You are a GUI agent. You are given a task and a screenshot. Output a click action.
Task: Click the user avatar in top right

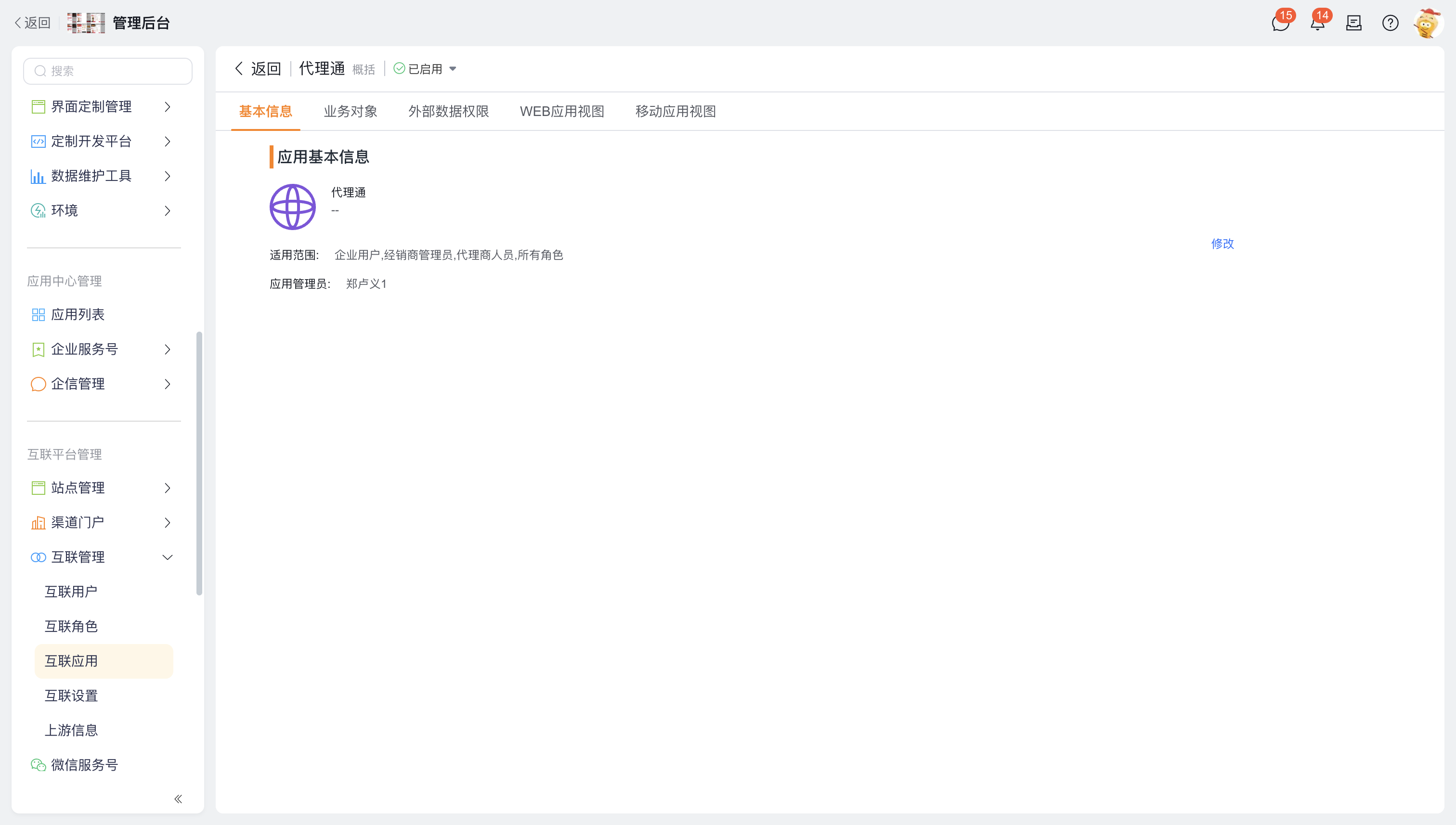(x=1427, y=23)
